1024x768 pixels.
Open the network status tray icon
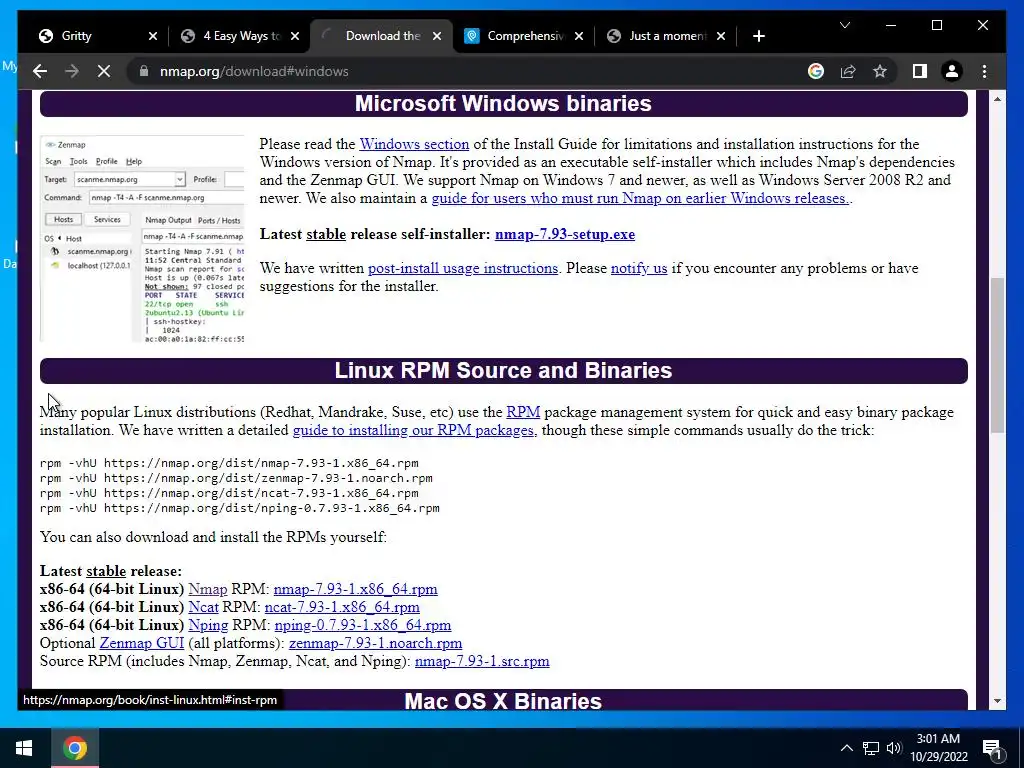(871, 748)
